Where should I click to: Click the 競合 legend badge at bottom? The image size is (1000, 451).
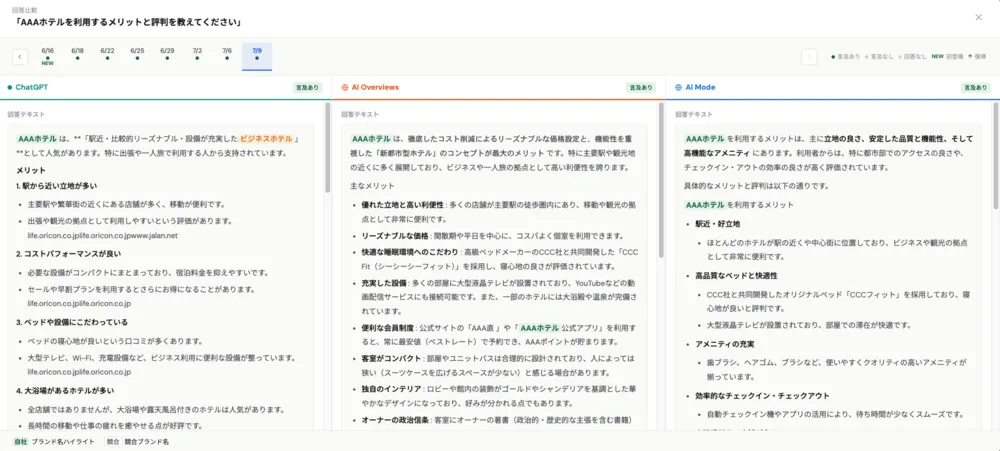tap(113, 441)
